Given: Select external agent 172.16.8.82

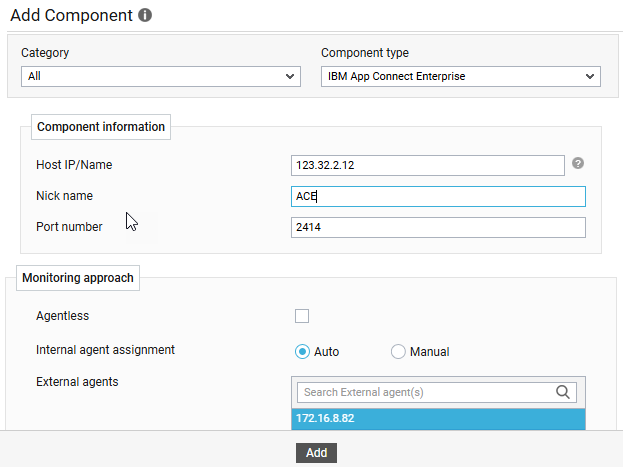Looking at the screenshot, I should point(438,419).
